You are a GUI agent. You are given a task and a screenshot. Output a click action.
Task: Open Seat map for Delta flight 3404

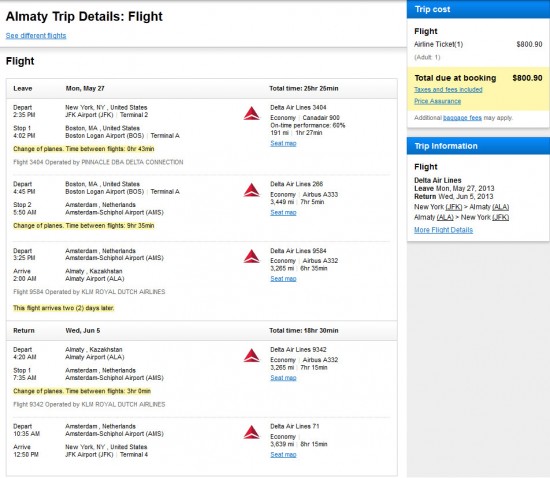tap(283, 143)
